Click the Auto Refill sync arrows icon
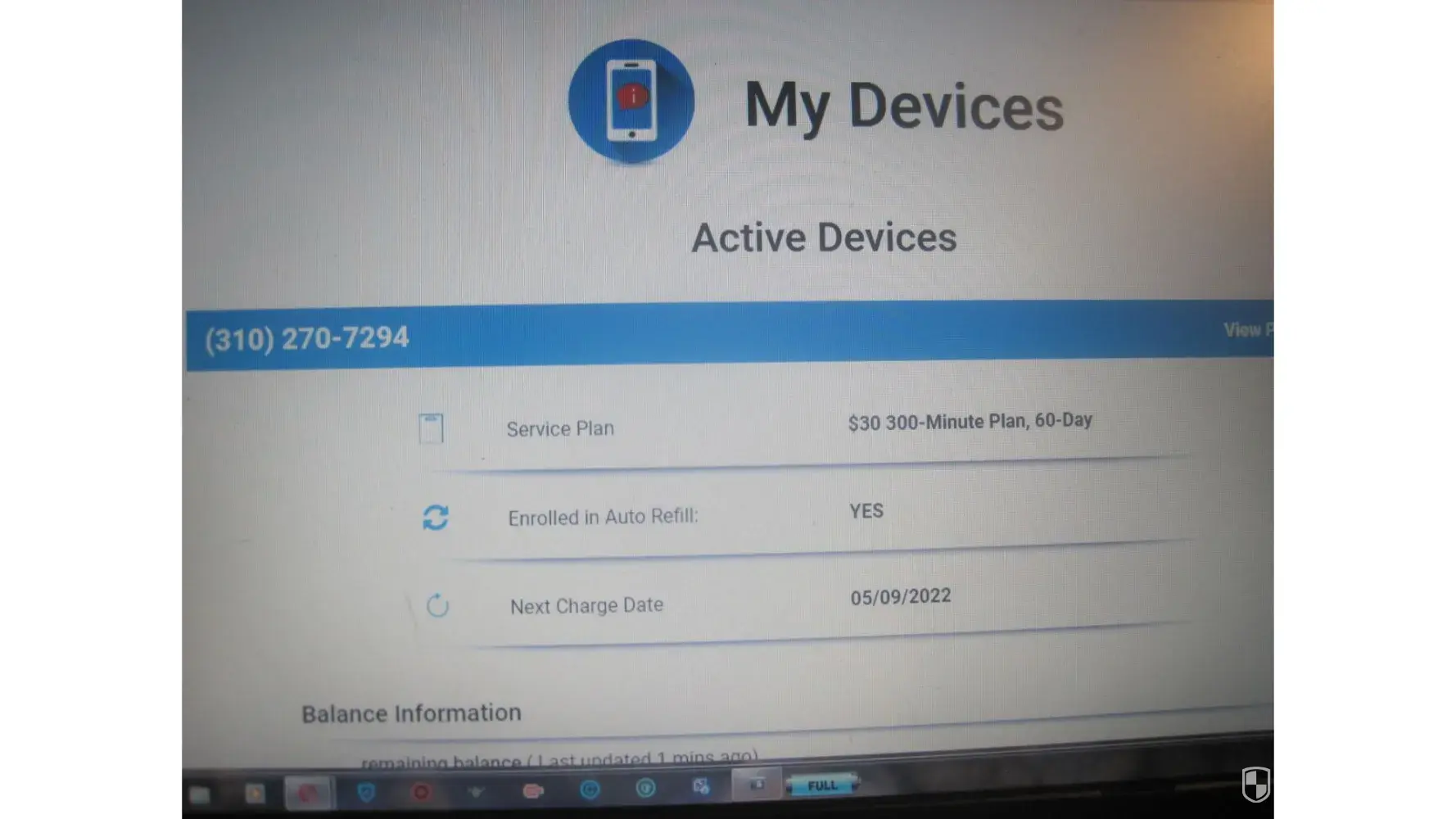The width and height of the screenshot is (1456, 819). click(x=436, y=518)
